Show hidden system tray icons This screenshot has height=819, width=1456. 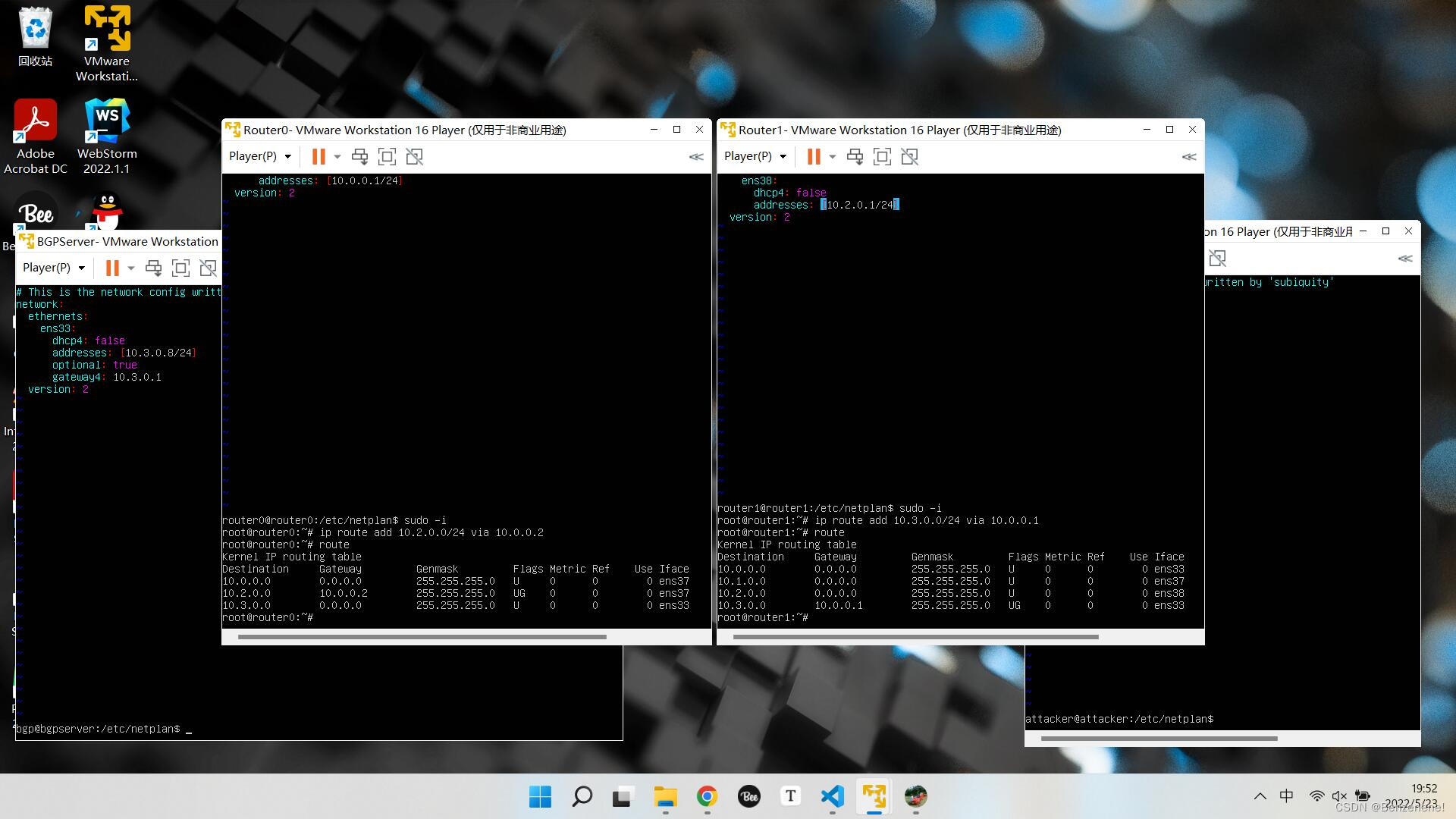(1260, 796)
